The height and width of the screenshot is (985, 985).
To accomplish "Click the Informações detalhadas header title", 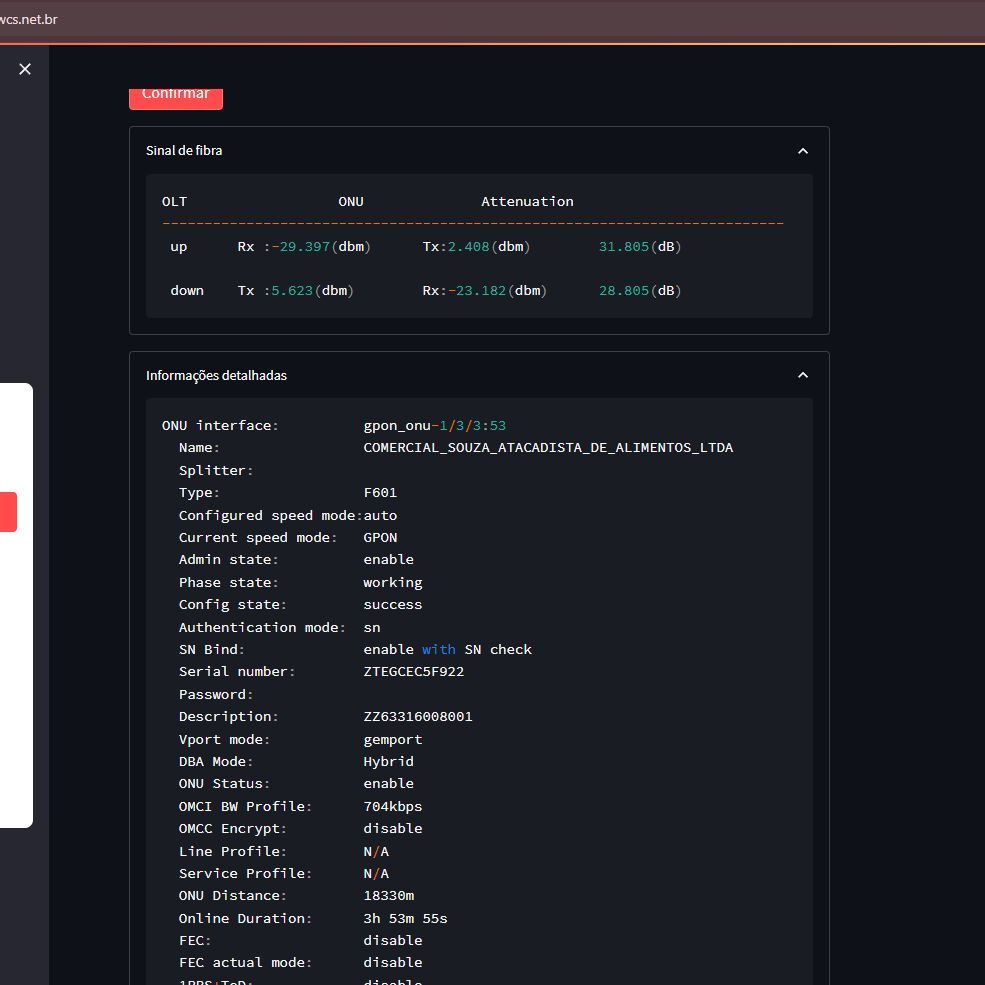I will click(216, 376).
